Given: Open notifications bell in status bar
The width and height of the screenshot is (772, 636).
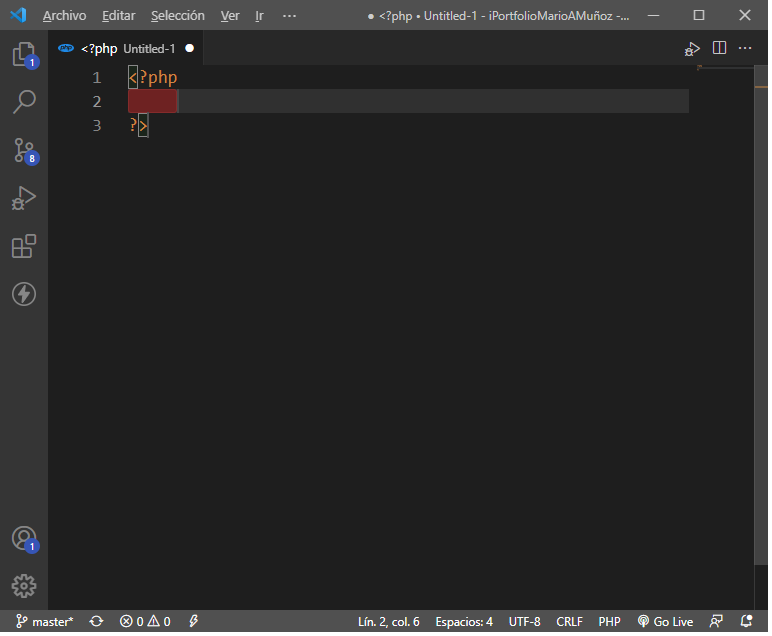Looking at the screenshot, I should coord(746,621).
